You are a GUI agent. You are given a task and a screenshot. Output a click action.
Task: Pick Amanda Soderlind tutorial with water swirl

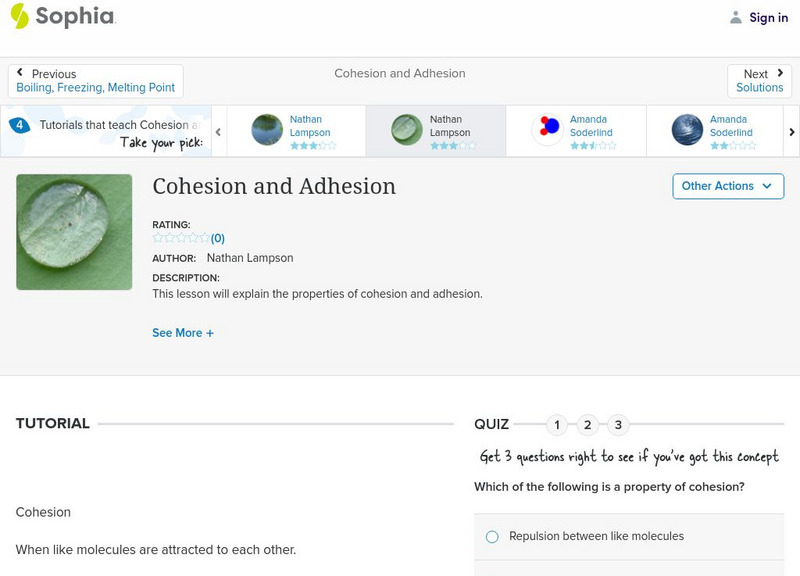[716, 131]
